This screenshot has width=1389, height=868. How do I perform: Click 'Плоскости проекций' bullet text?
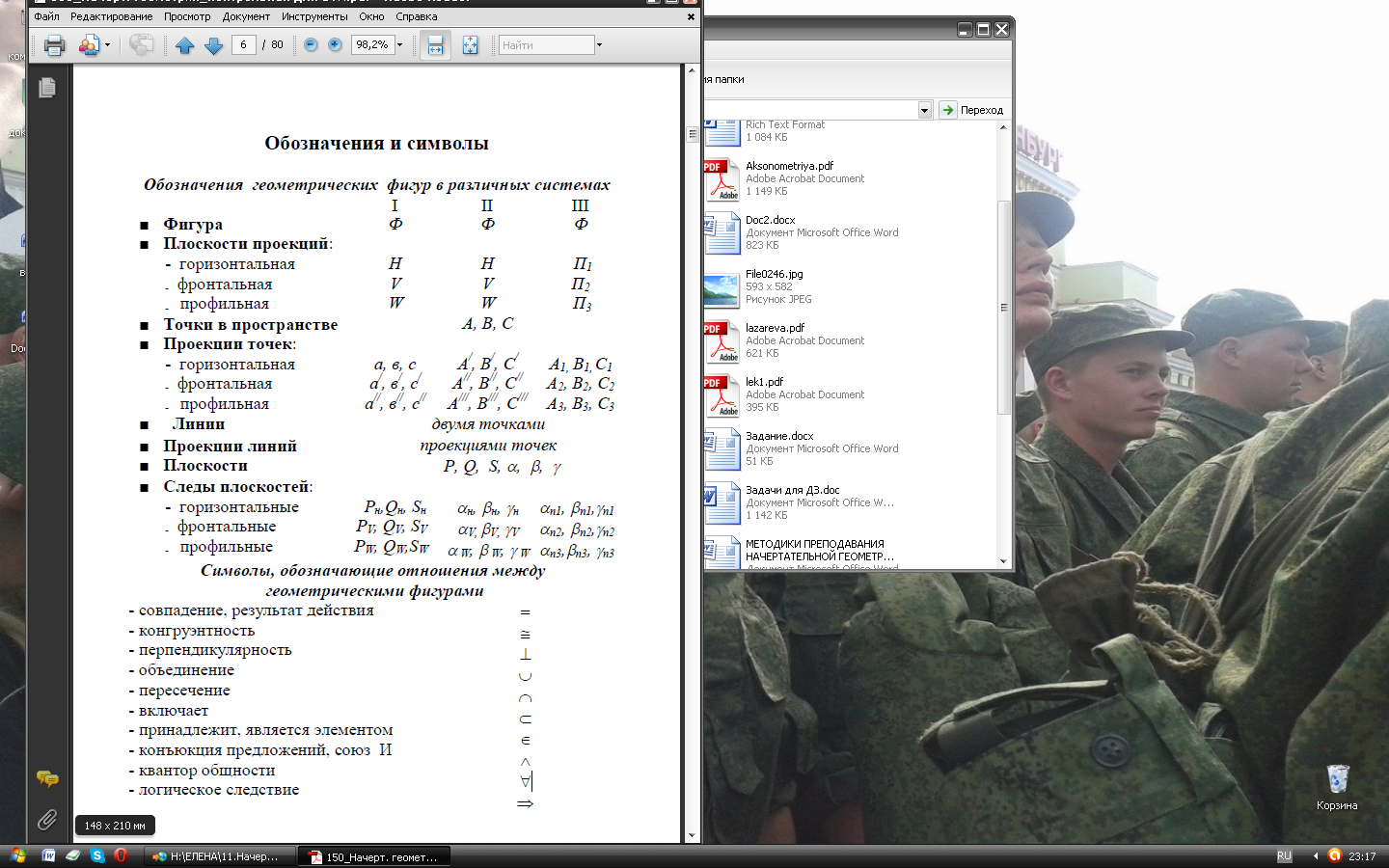(x=246, y=244)
